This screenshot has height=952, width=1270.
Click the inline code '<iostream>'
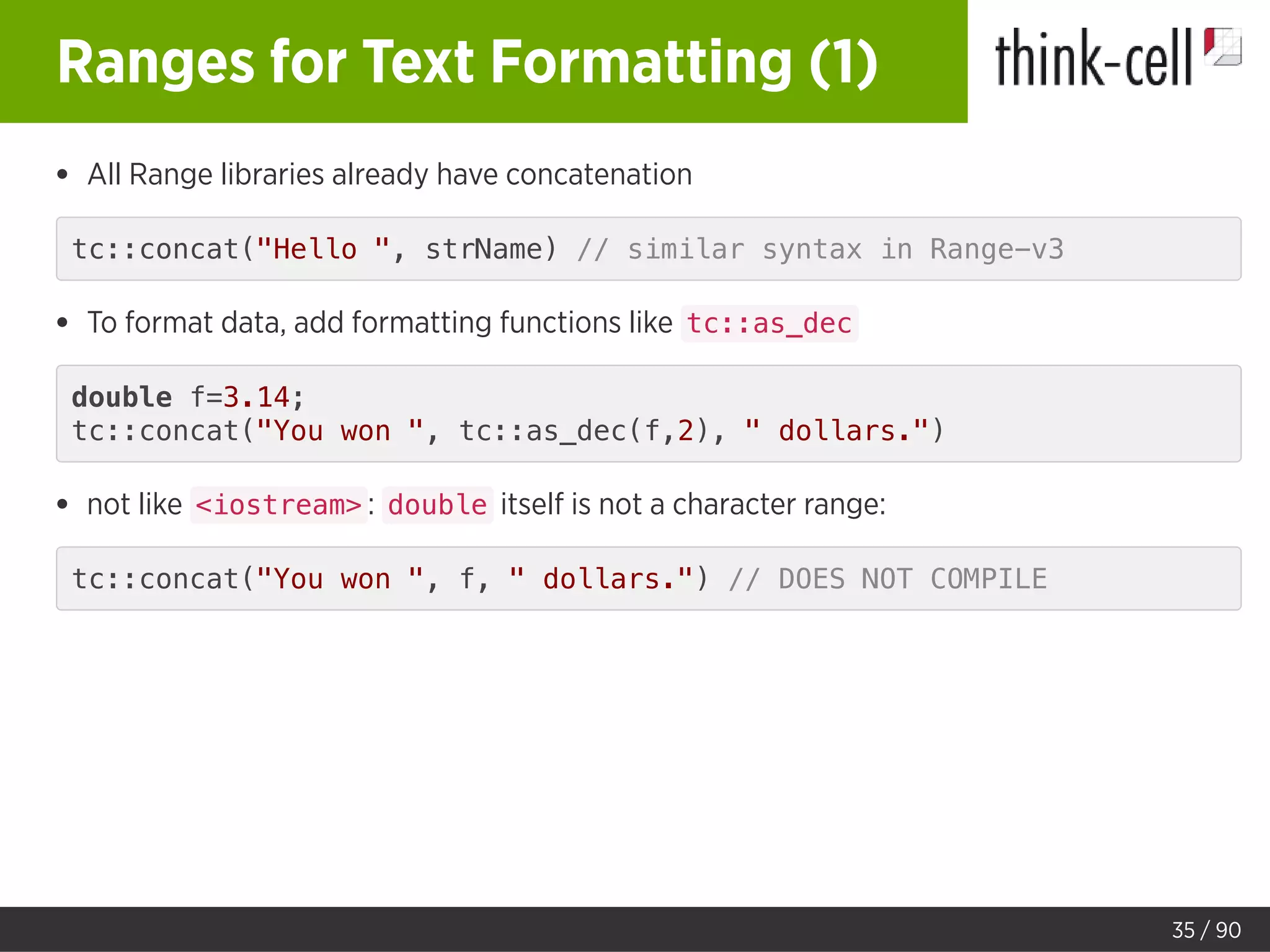[278, 505]
